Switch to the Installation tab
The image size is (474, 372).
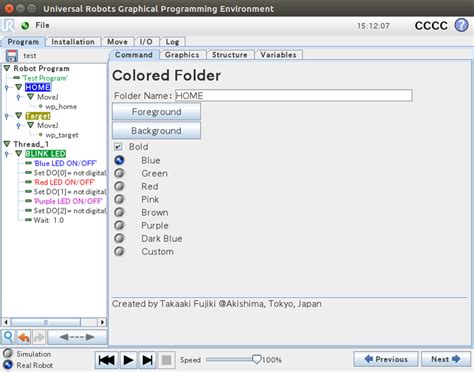pos(73,42)
